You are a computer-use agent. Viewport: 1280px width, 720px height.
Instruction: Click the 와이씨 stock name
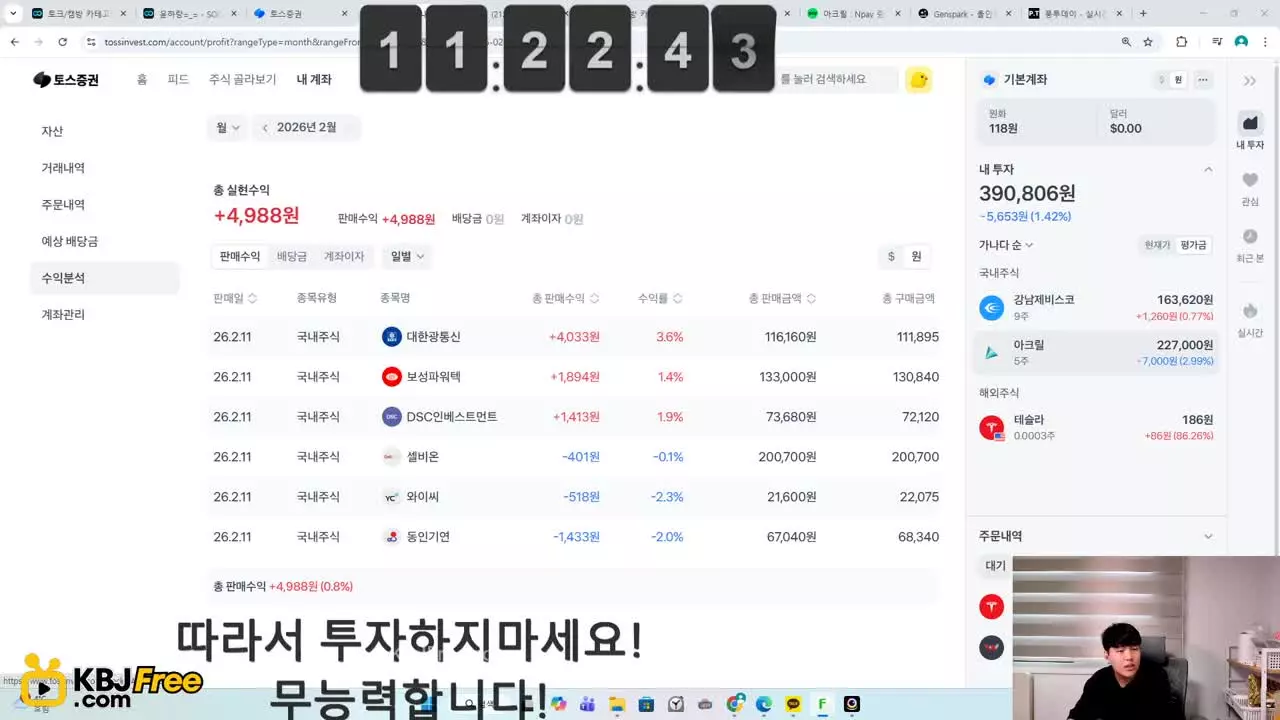pos(422,497)
